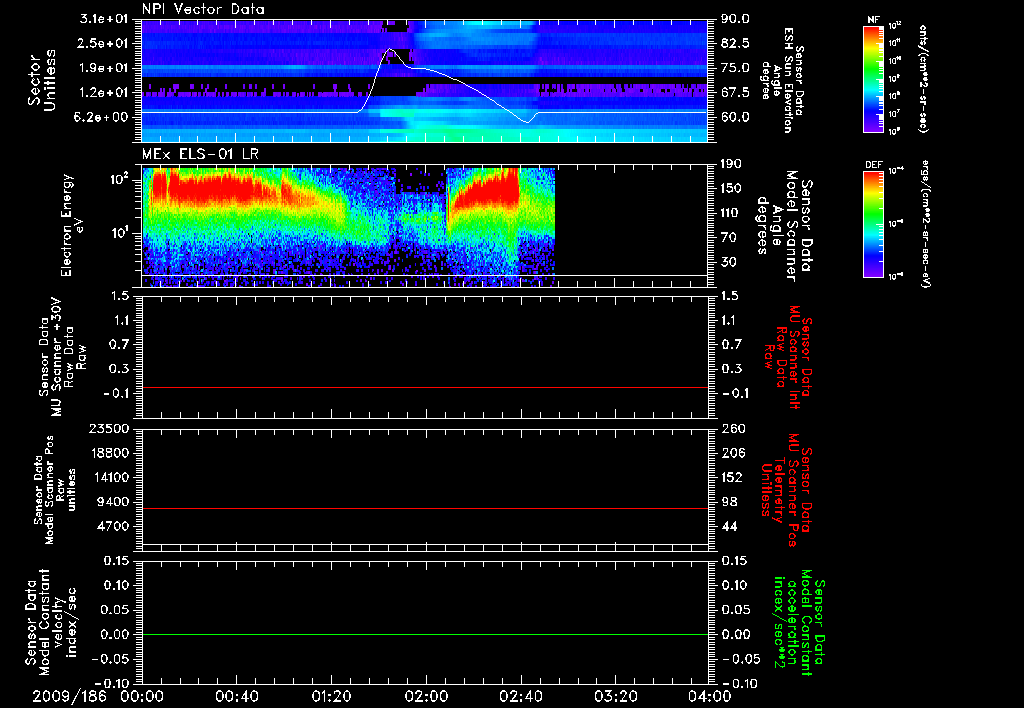This screenshot has width=1024, height=708.
Task: Click the '02:00' time axis label
Action: (426, 697)
